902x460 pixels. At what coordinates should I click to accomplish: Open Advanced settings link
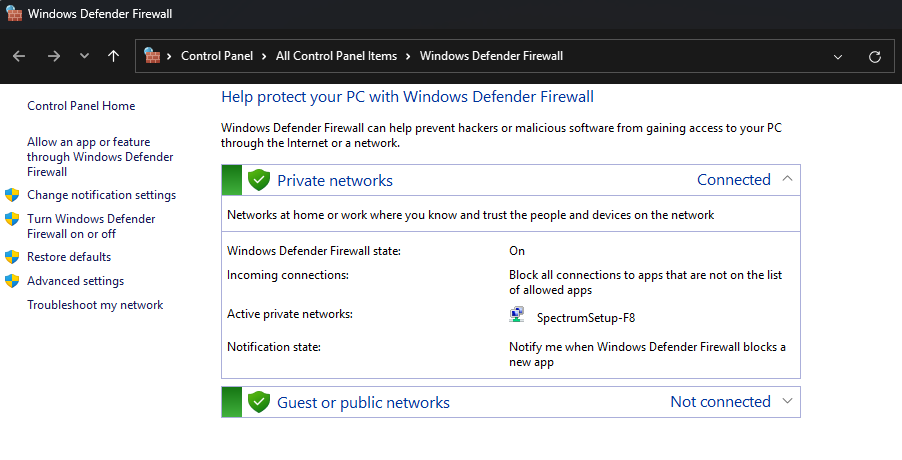click(x=75, y=281)
